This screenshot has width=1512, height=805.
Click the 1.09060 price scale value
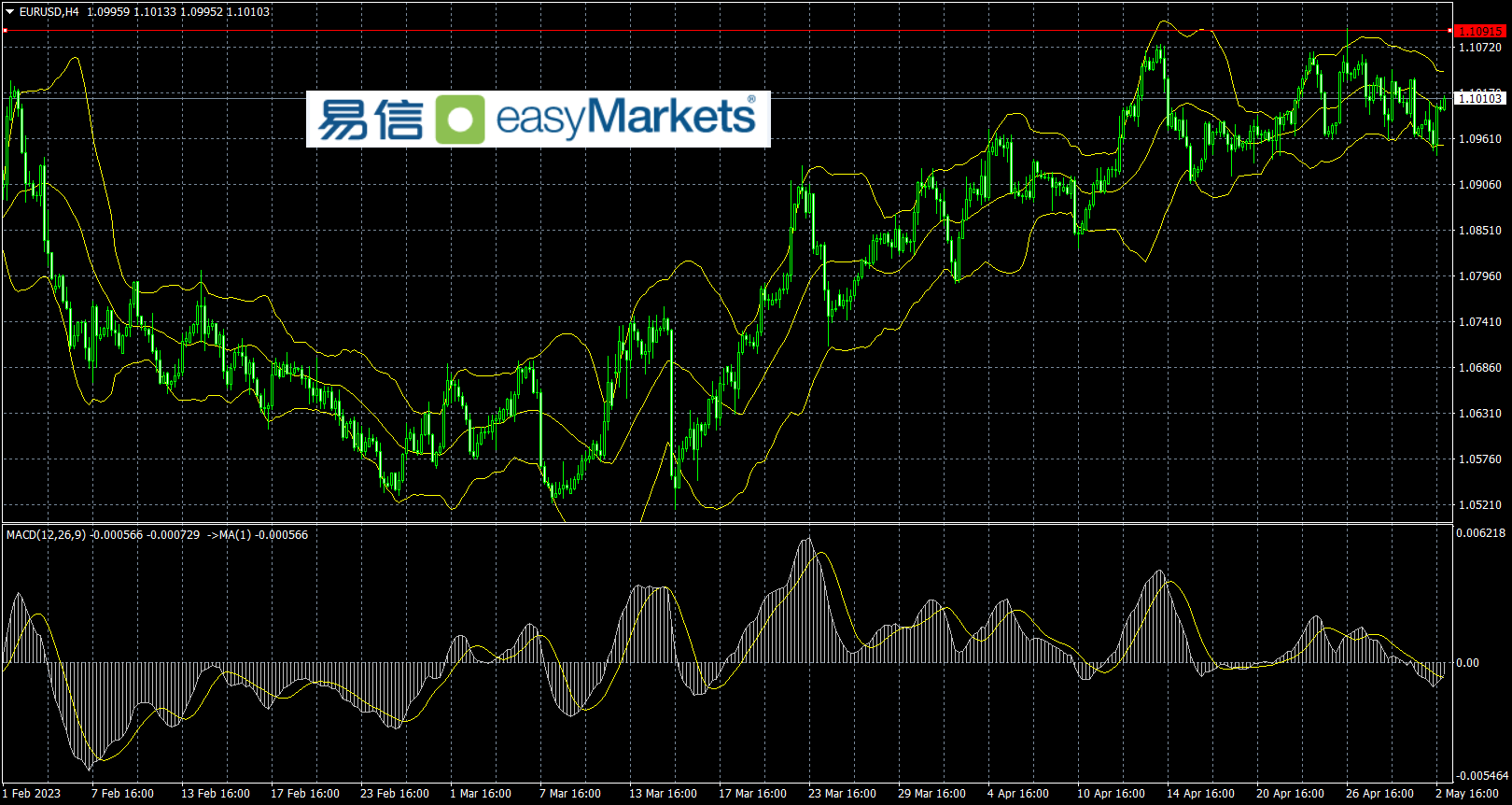[x=1480, y=184]
